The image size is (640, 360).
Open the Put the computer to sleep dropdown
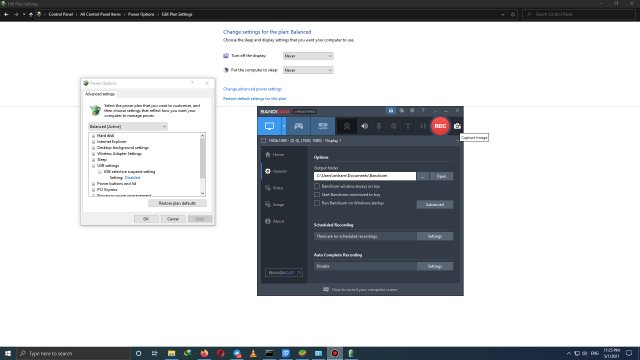(308, 70)
